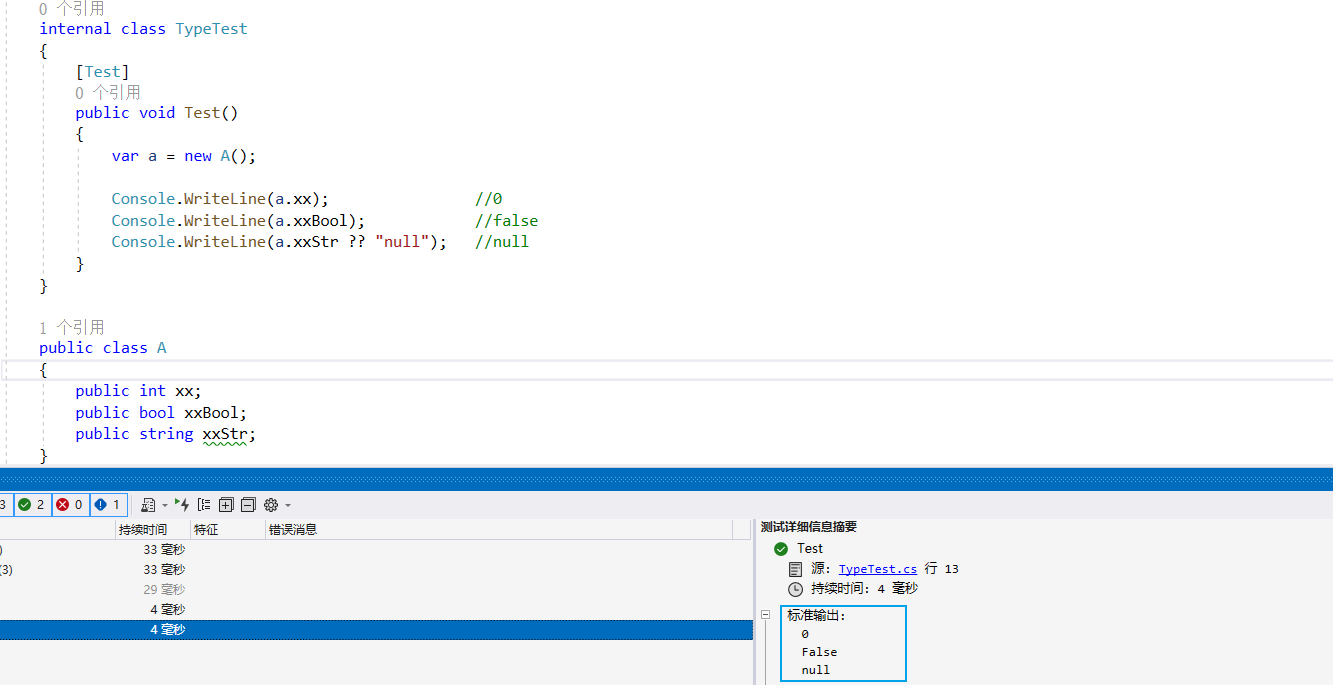Open the dropdown arrow beside the playlist icon
1333x685 pixels.
[165, 505]
